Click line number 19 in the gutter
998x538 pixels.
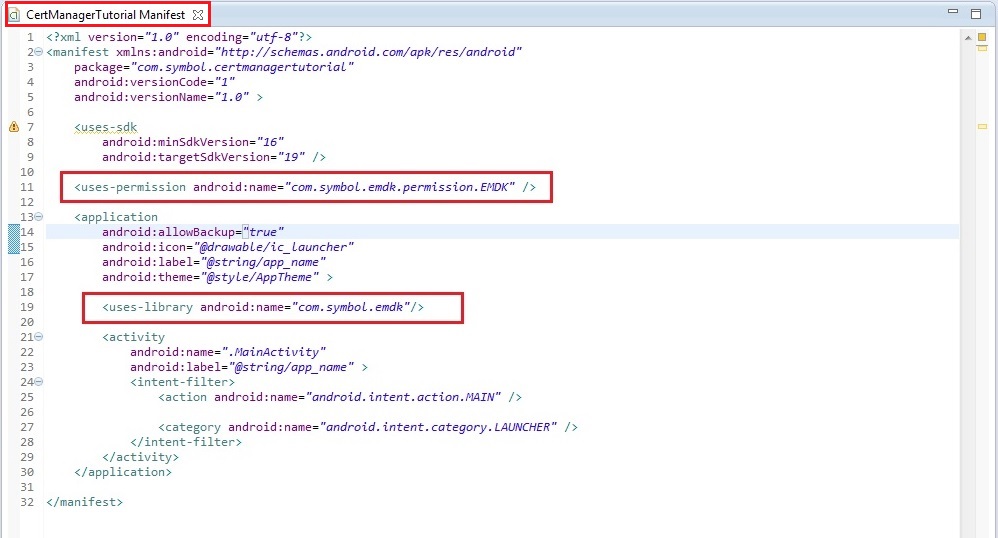tap(27, 307)
